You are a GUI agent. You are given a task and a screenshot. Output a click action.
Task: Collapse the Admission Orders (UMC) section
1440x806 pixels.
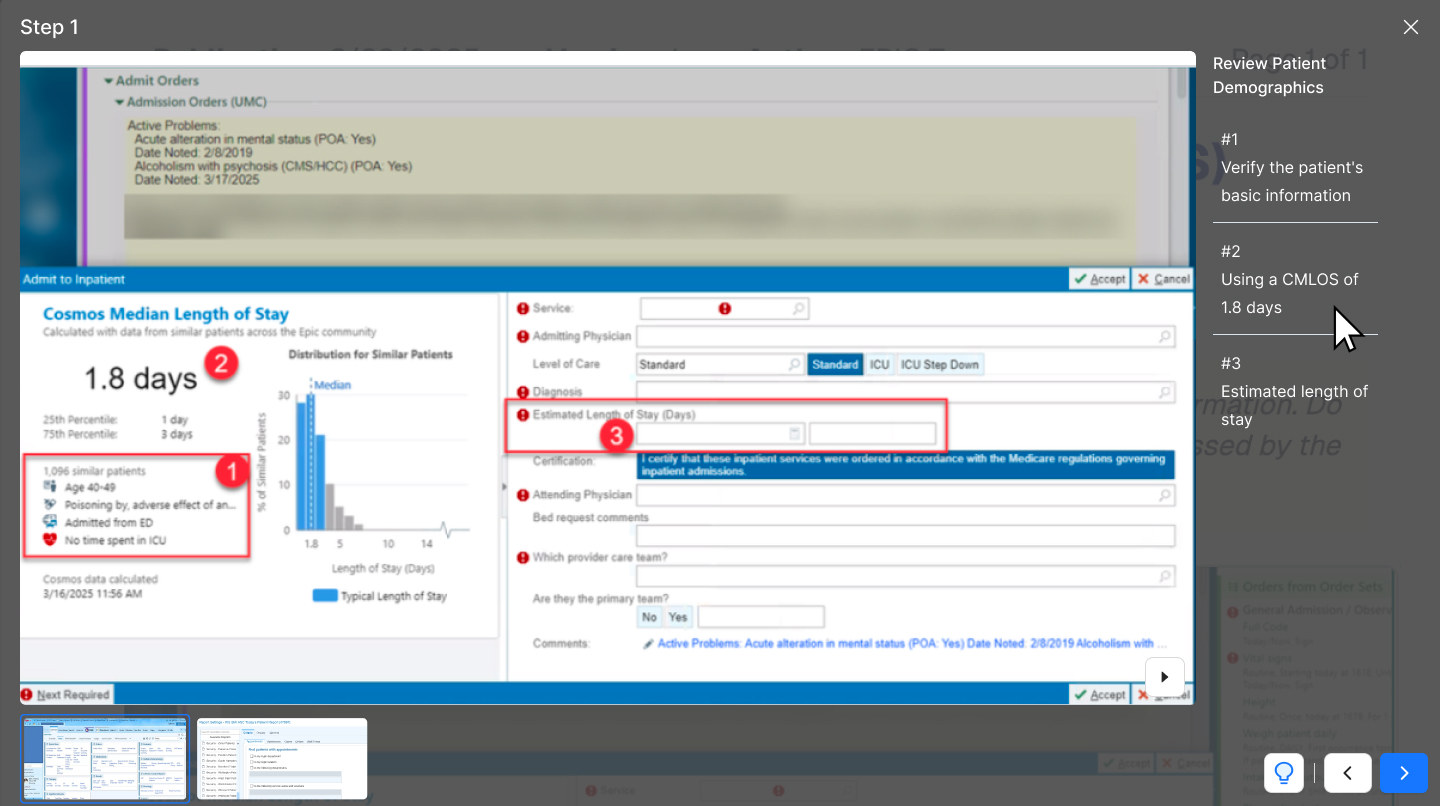pos(119,102)
